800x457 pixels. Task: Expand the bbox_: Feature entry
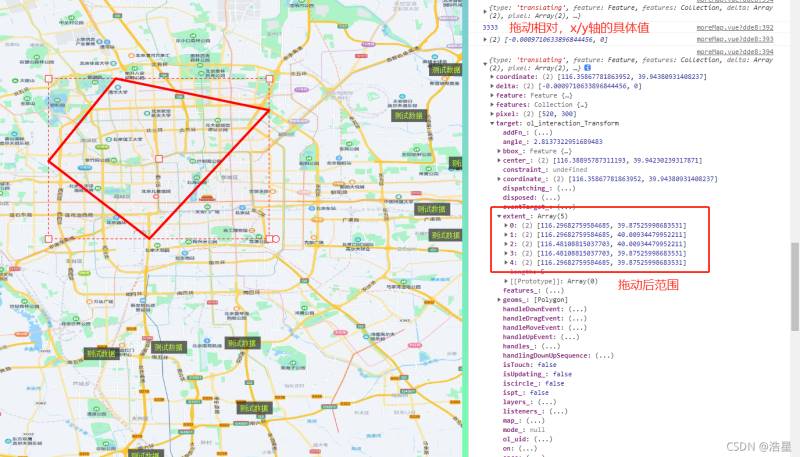499,151
